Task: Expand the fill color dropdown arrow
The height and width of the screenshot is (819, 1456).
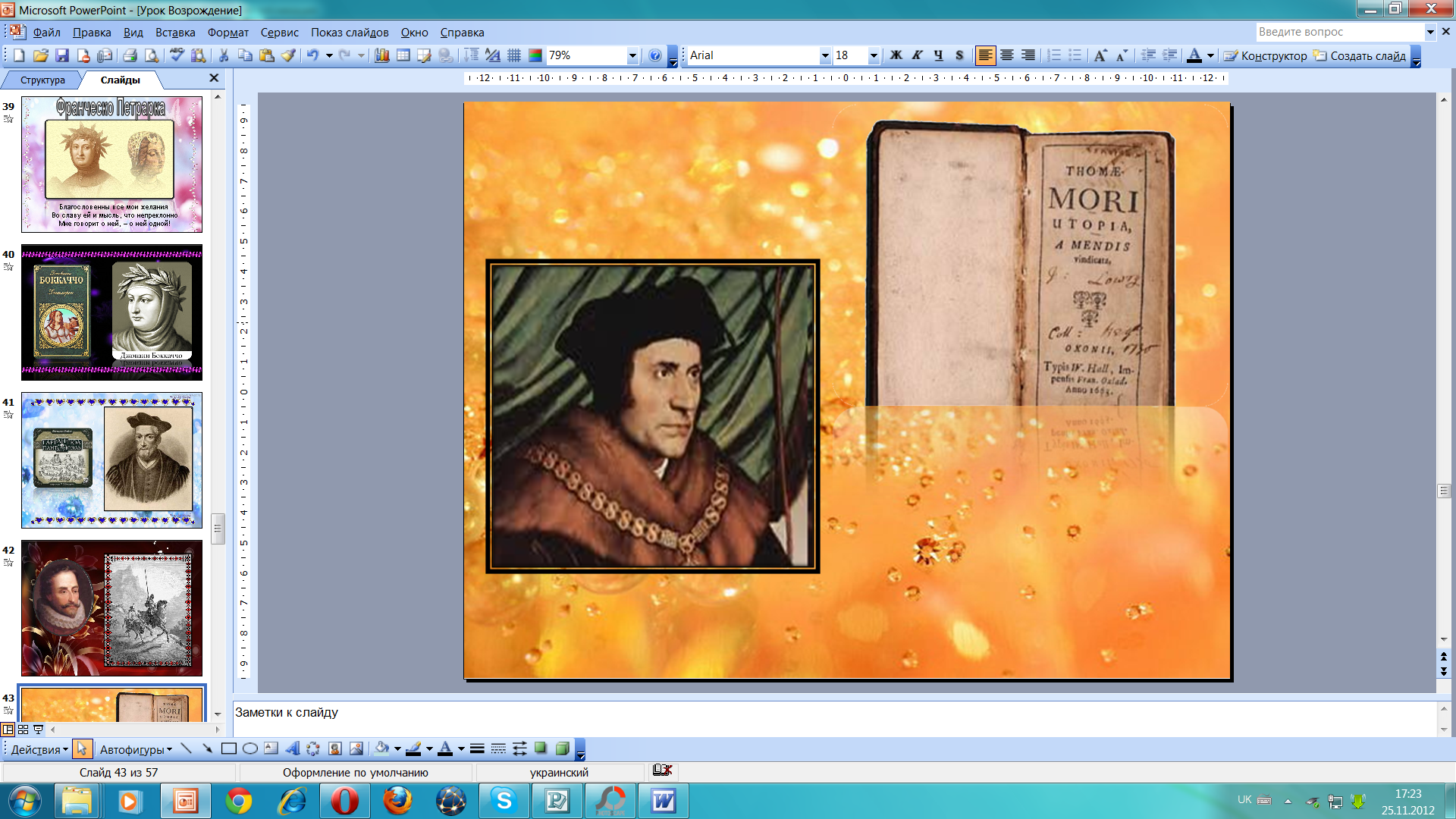Action: [x=397, y=749]
